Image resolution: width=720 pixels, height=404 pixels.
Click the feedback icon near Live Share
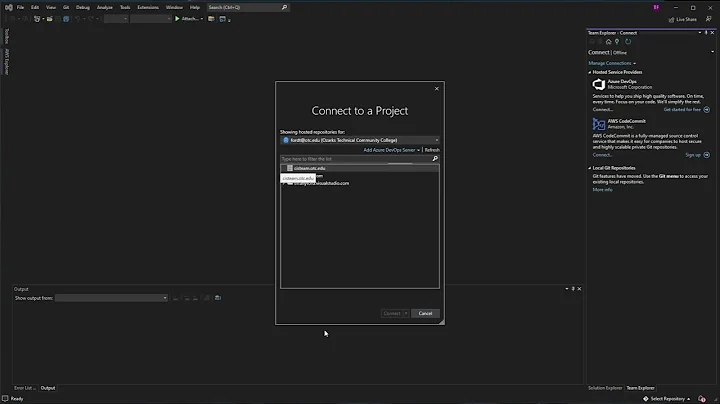coord(709,19)
